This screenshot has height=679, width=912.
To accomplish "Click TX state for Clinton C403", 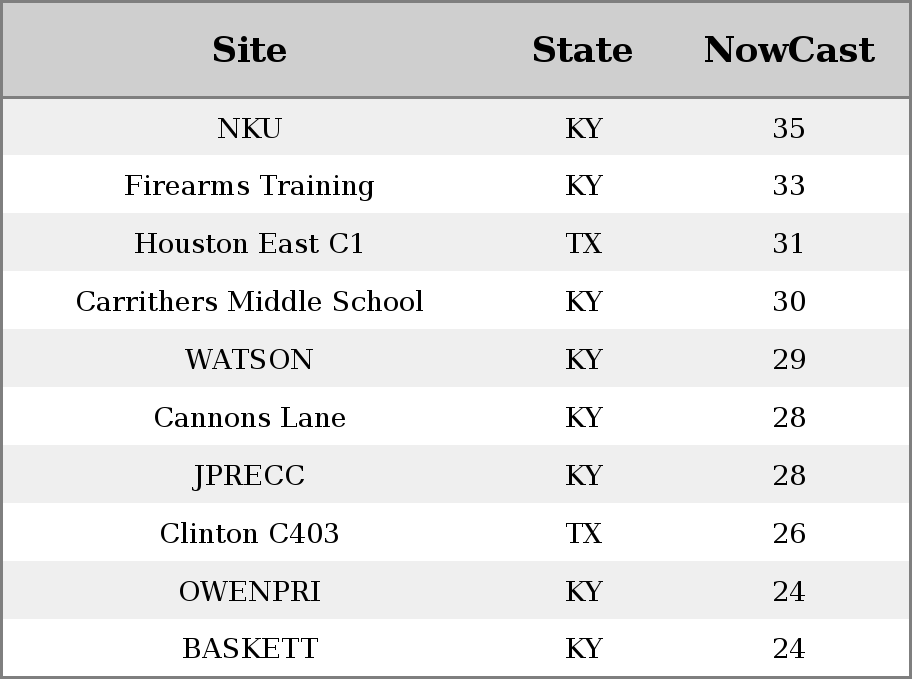I will coord(583,533).
